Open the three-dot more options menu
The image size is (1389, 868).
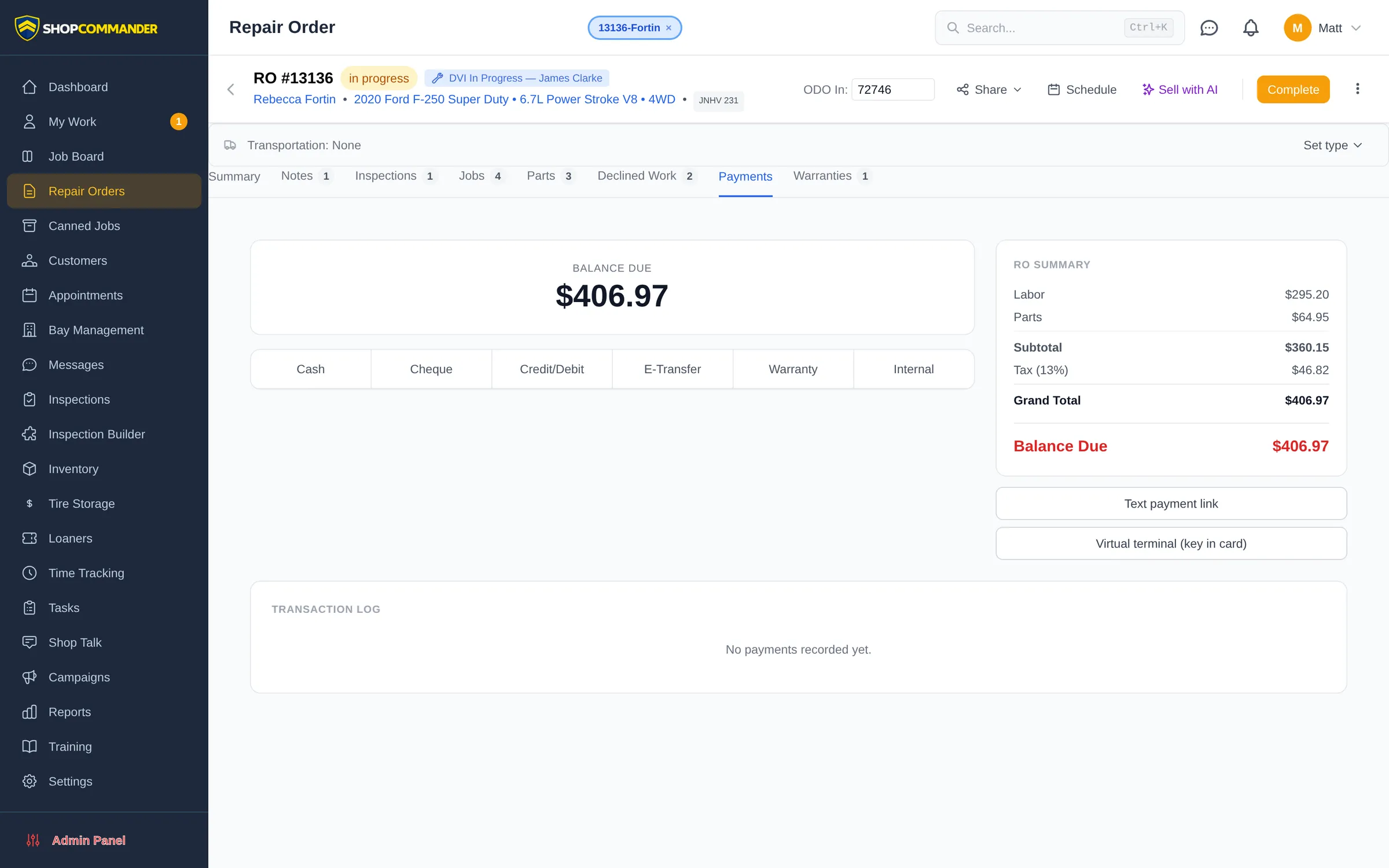1357,89
